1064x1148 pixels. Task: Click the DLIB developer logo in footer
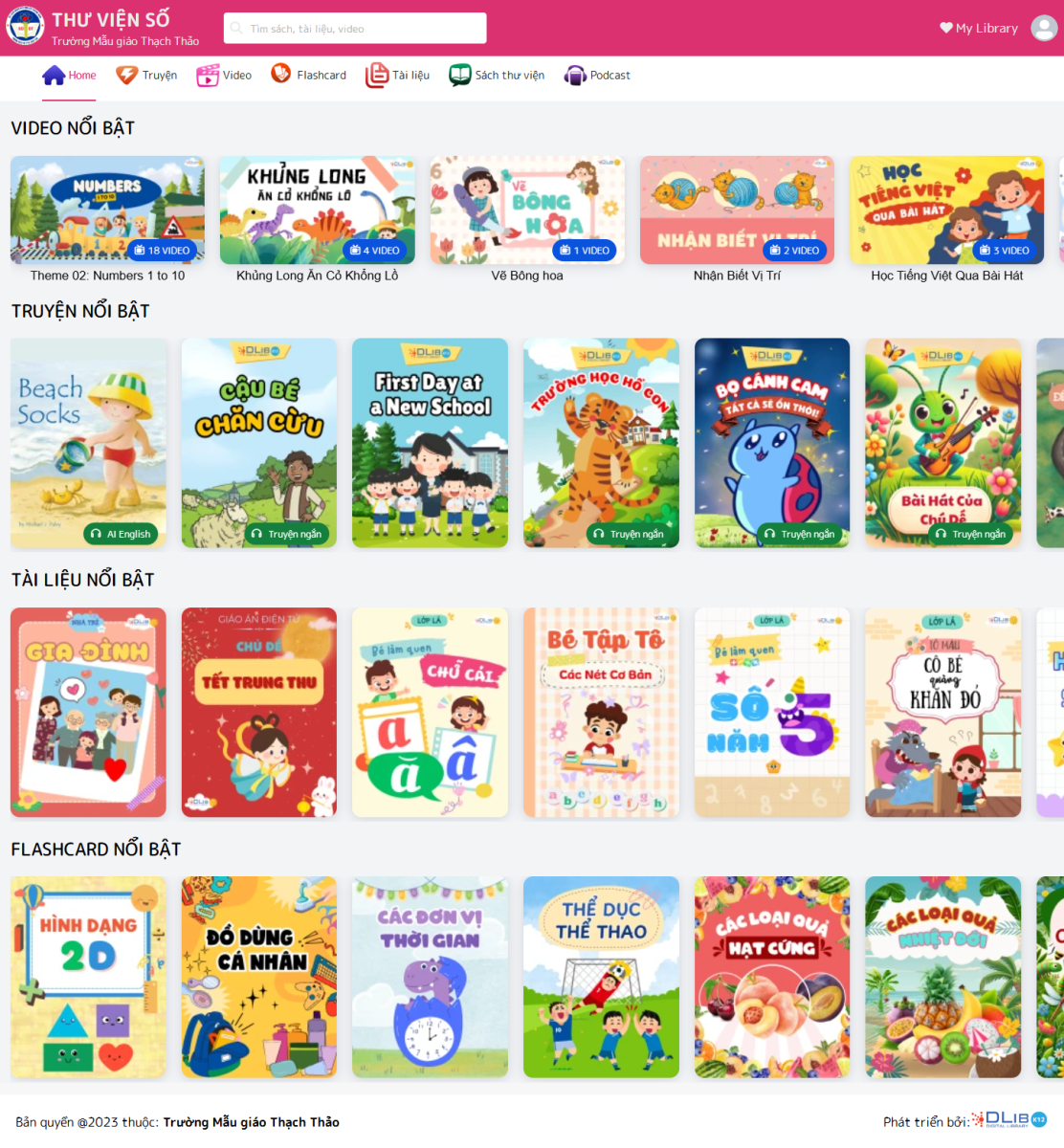tap(1009, 1119)
